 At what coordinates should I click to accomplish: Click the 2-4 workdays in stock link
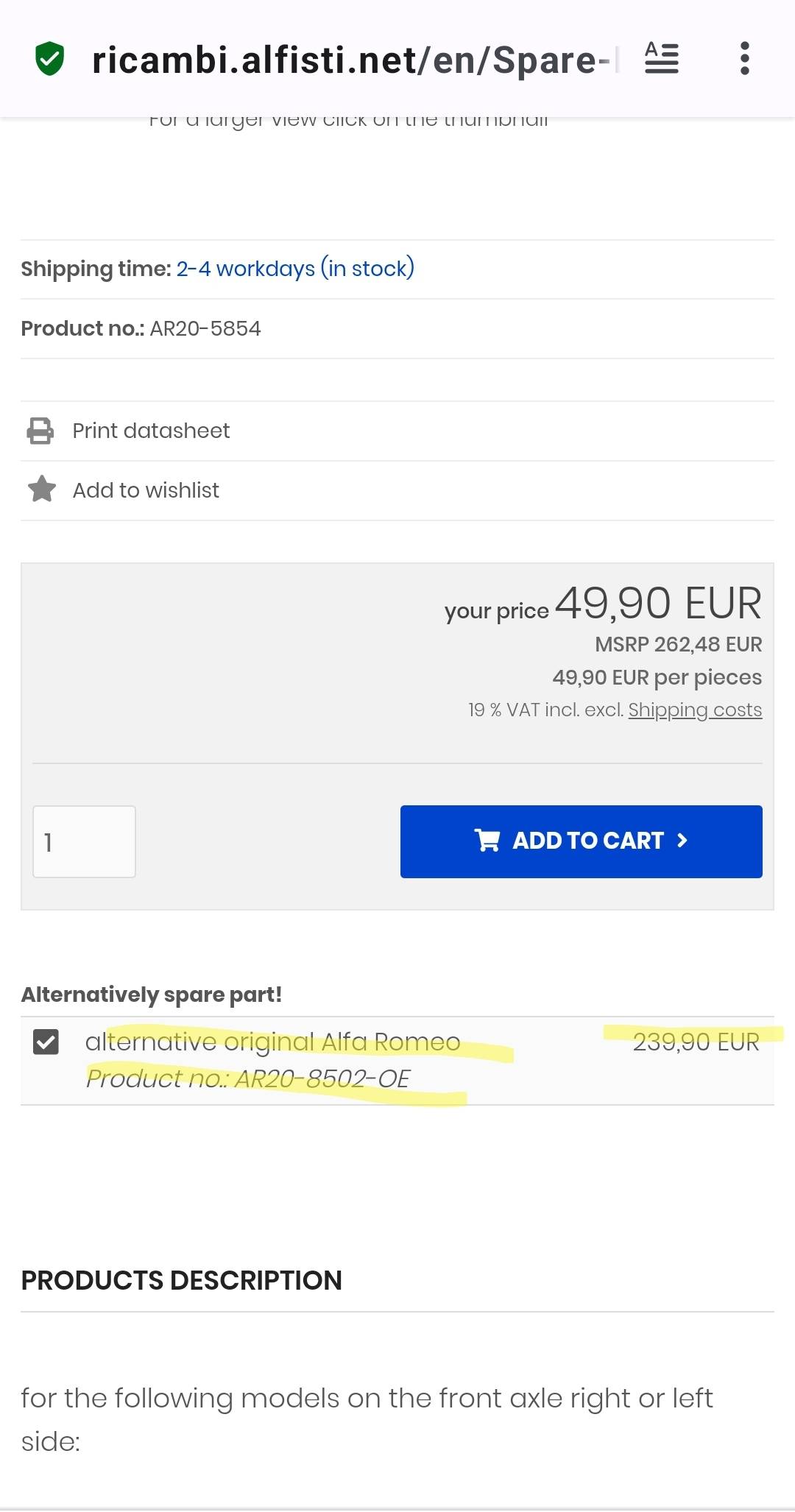[x=295, y=269]
